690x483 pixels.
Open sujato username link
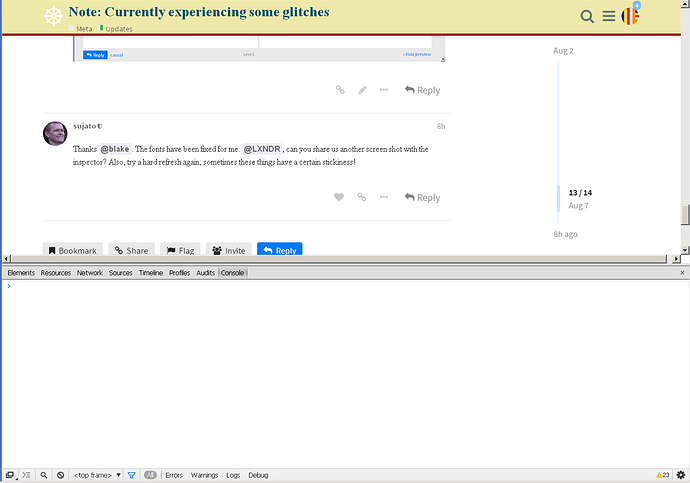[x=84, y=126]
